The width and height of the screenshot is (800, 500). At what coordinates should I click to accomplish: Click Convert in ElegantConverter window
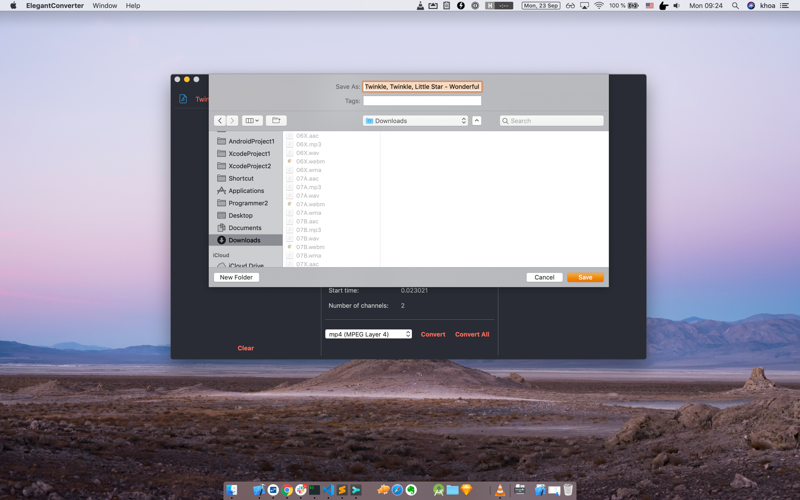point(433,334)
